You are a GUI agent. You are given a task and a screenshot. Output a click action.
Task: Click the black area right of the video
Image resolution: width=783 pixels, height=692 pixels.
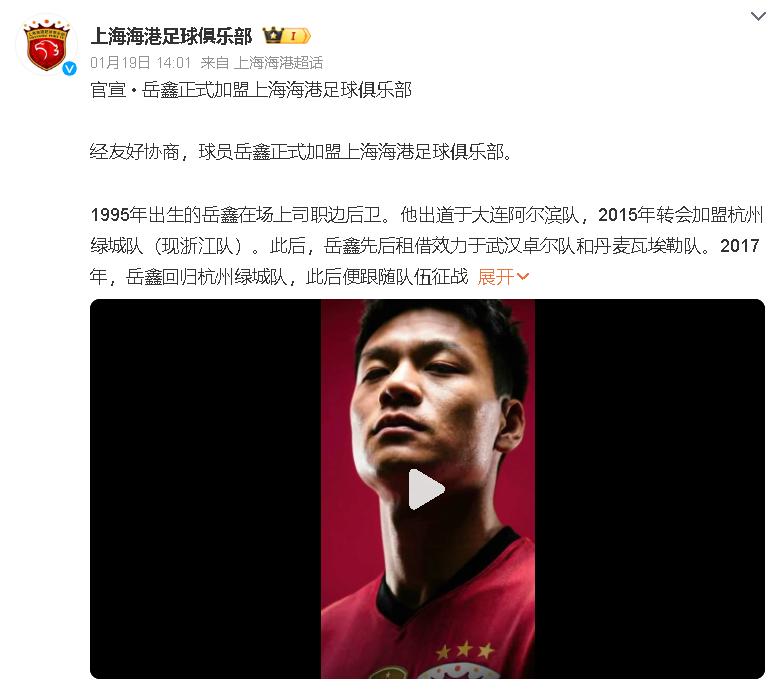[650, 489]
